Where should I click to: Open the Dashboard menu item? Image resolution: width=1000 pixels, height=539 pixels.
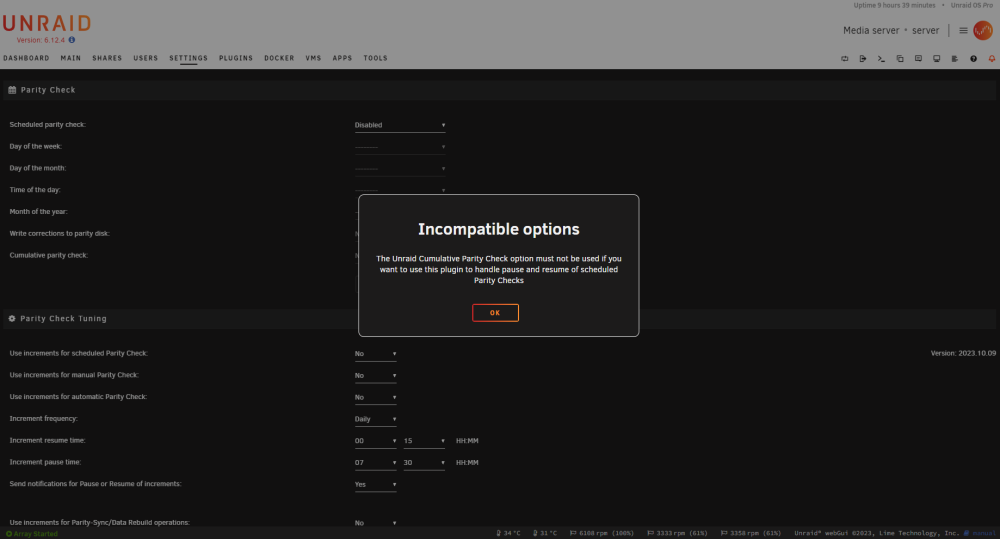tap(26, 58)
